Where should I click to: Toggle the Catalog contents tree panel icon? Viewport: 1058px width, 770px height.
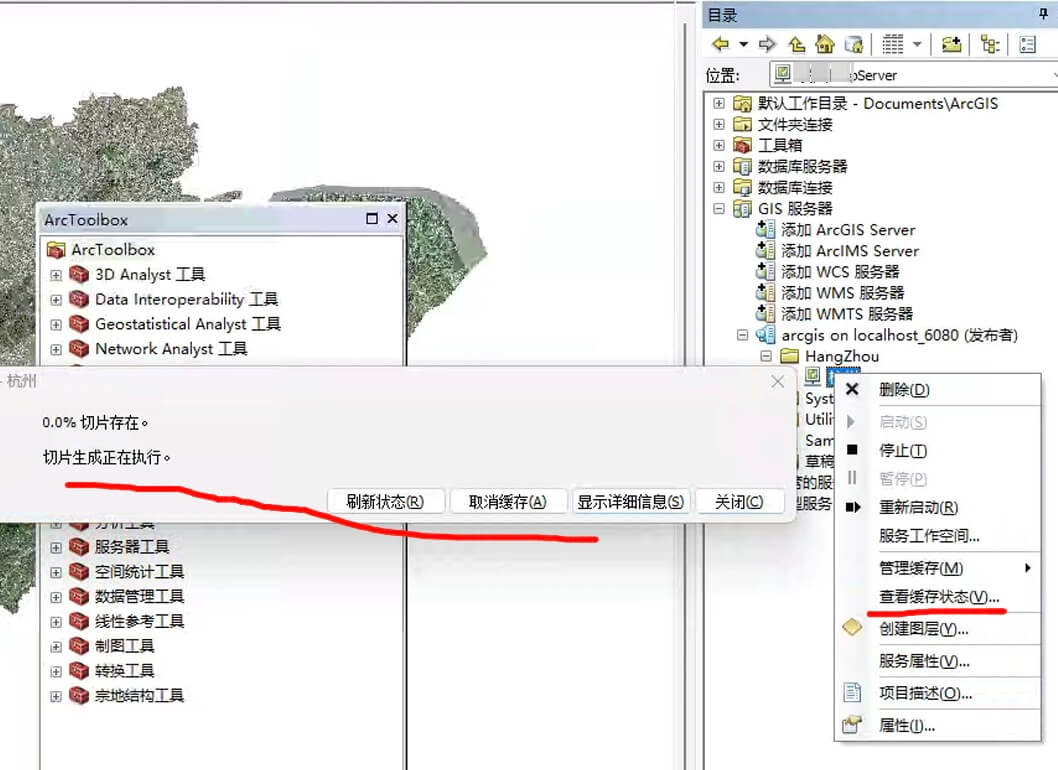tap(990, 45)
